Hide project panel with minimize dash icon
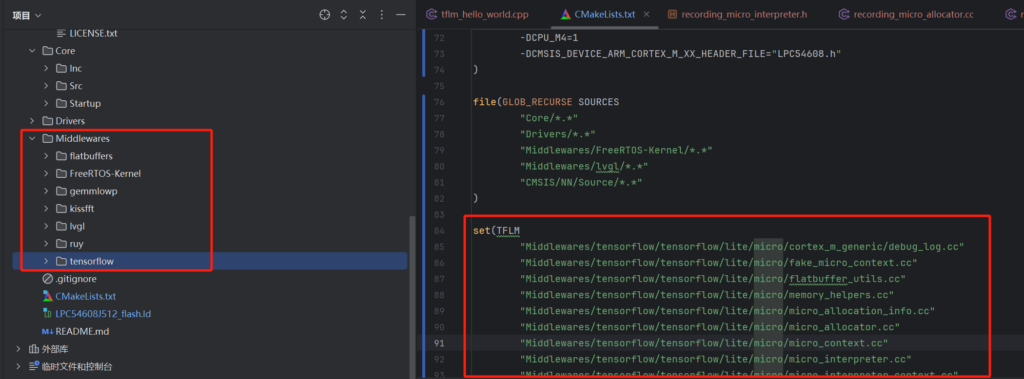 (401, 15)
